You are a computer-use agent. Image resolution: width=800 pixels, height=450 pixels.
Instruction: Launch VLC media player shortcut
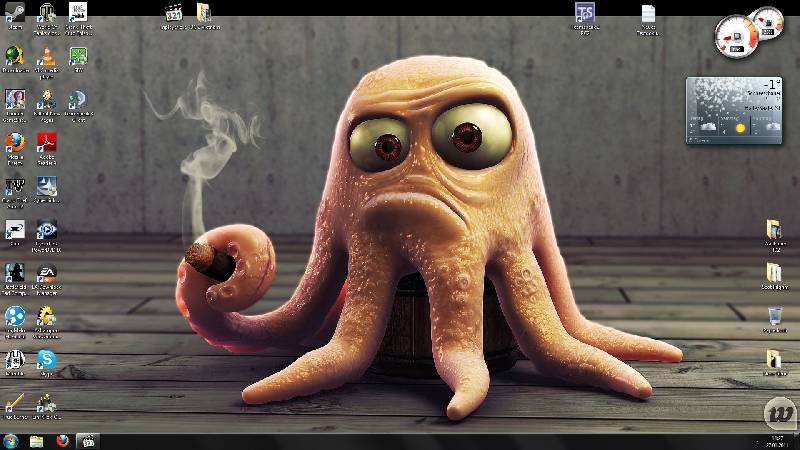46,55
